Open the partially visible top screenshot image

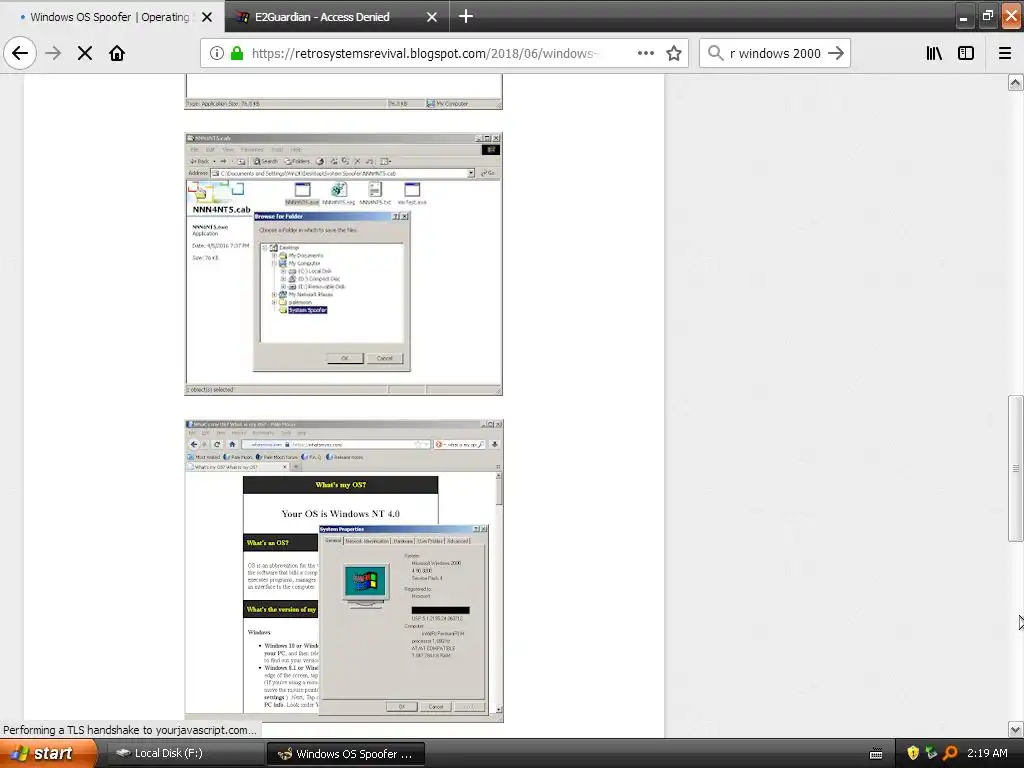click(344, 92)
